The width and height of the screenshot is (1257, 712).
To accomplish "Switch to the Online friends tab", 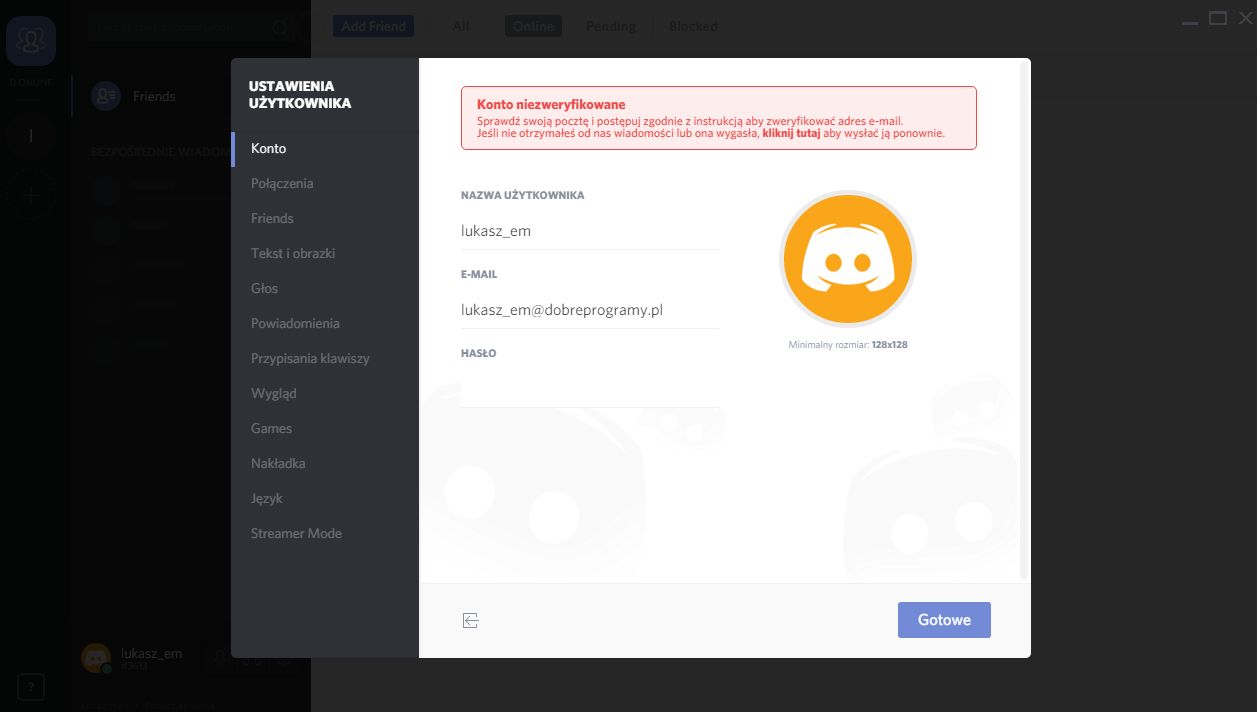I will click(x=533, y=26).
